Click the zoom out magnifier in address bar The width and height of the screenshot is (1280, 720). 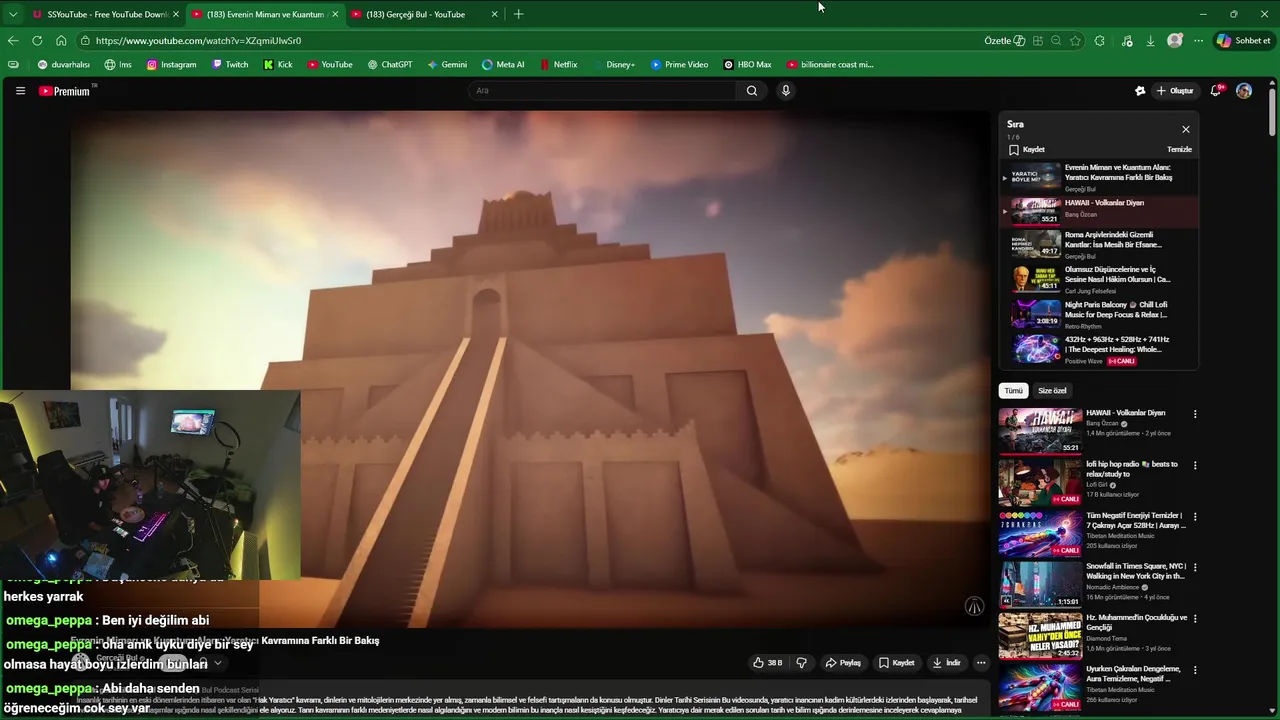(x=1056, y=41)
